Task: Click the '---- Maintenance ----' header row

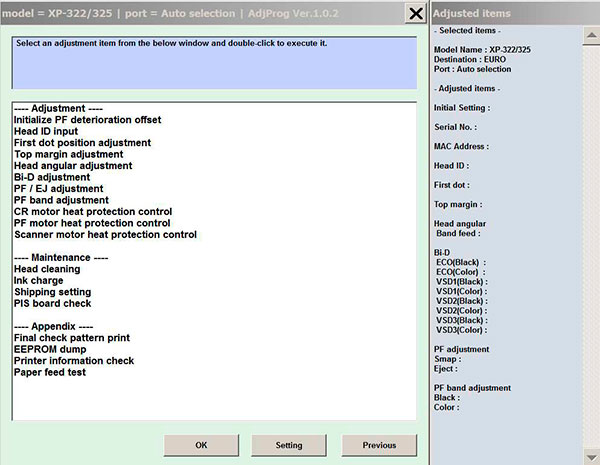Action: pos(61,258)
